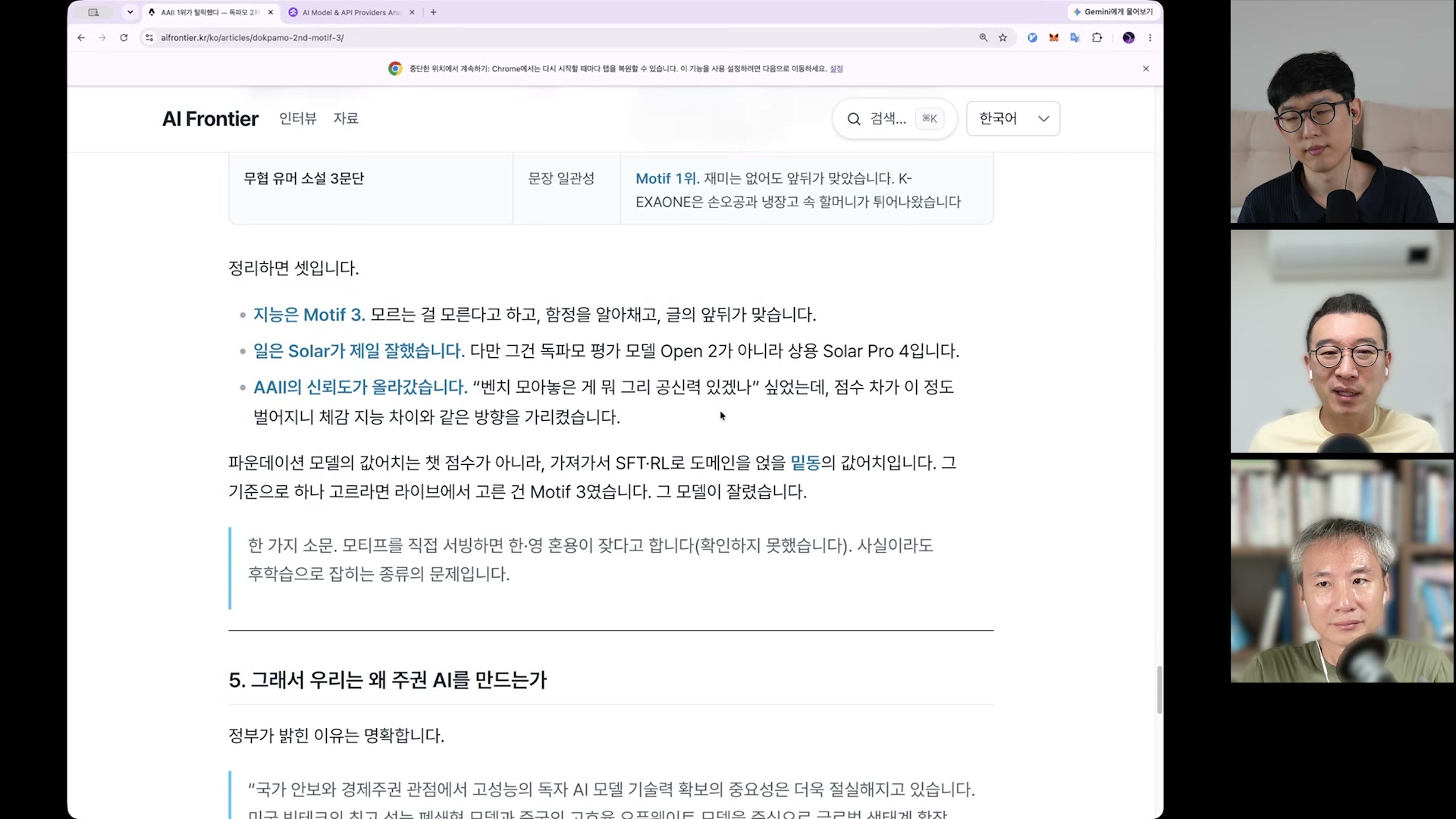This screenshot has height=819, width=1456.
Task: Open the Chrome profile avatar
Action: pos(1128,37)
